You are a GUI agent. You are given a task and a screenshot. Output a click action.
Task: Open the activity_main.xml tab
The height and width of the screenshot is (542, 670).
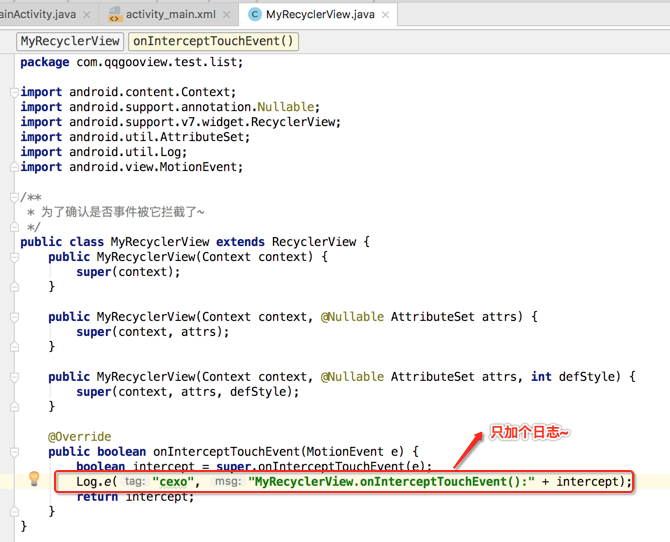click(170, 15)
